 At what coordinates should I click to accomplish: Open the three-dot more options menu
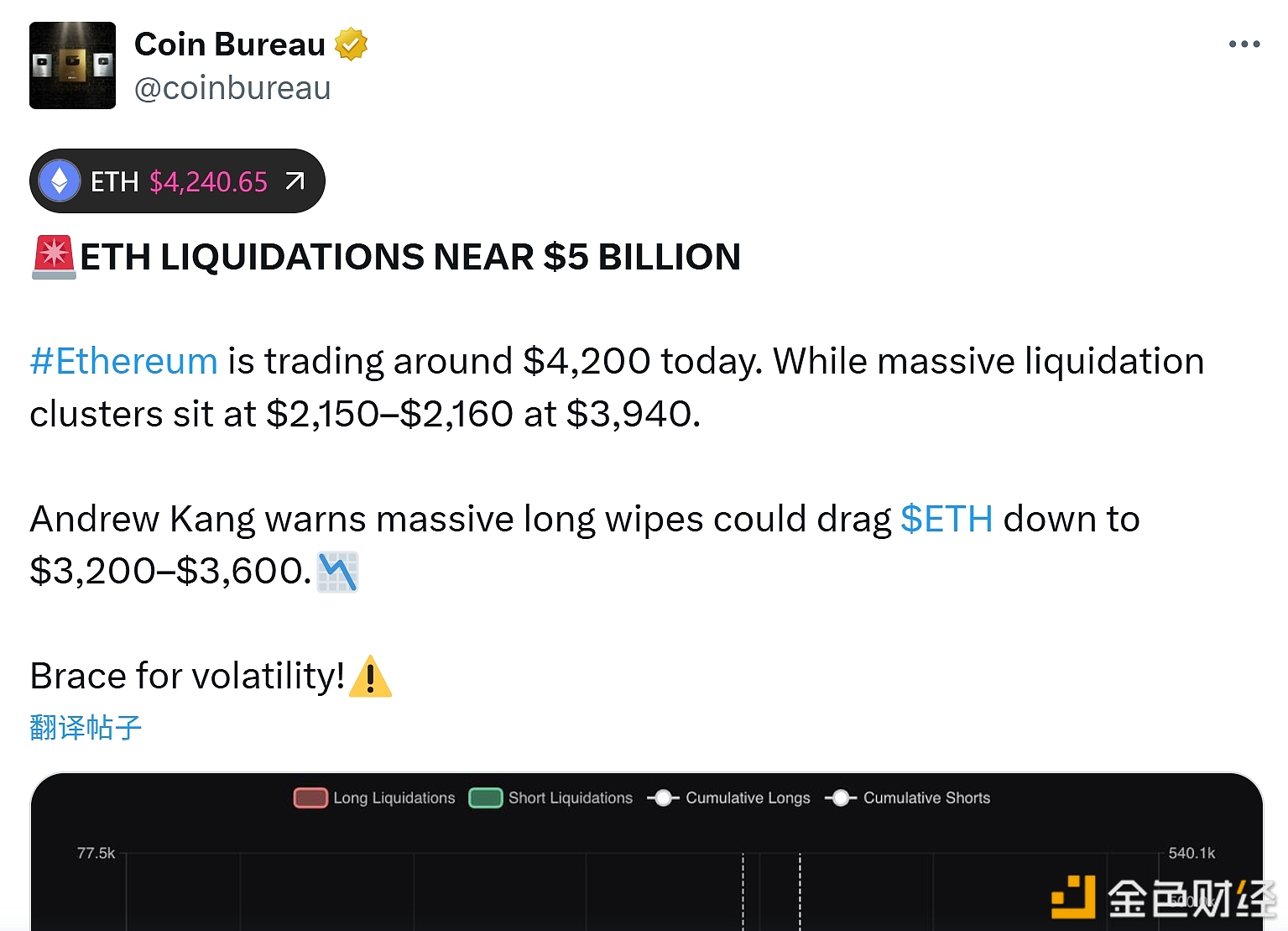pos(1244,44)
